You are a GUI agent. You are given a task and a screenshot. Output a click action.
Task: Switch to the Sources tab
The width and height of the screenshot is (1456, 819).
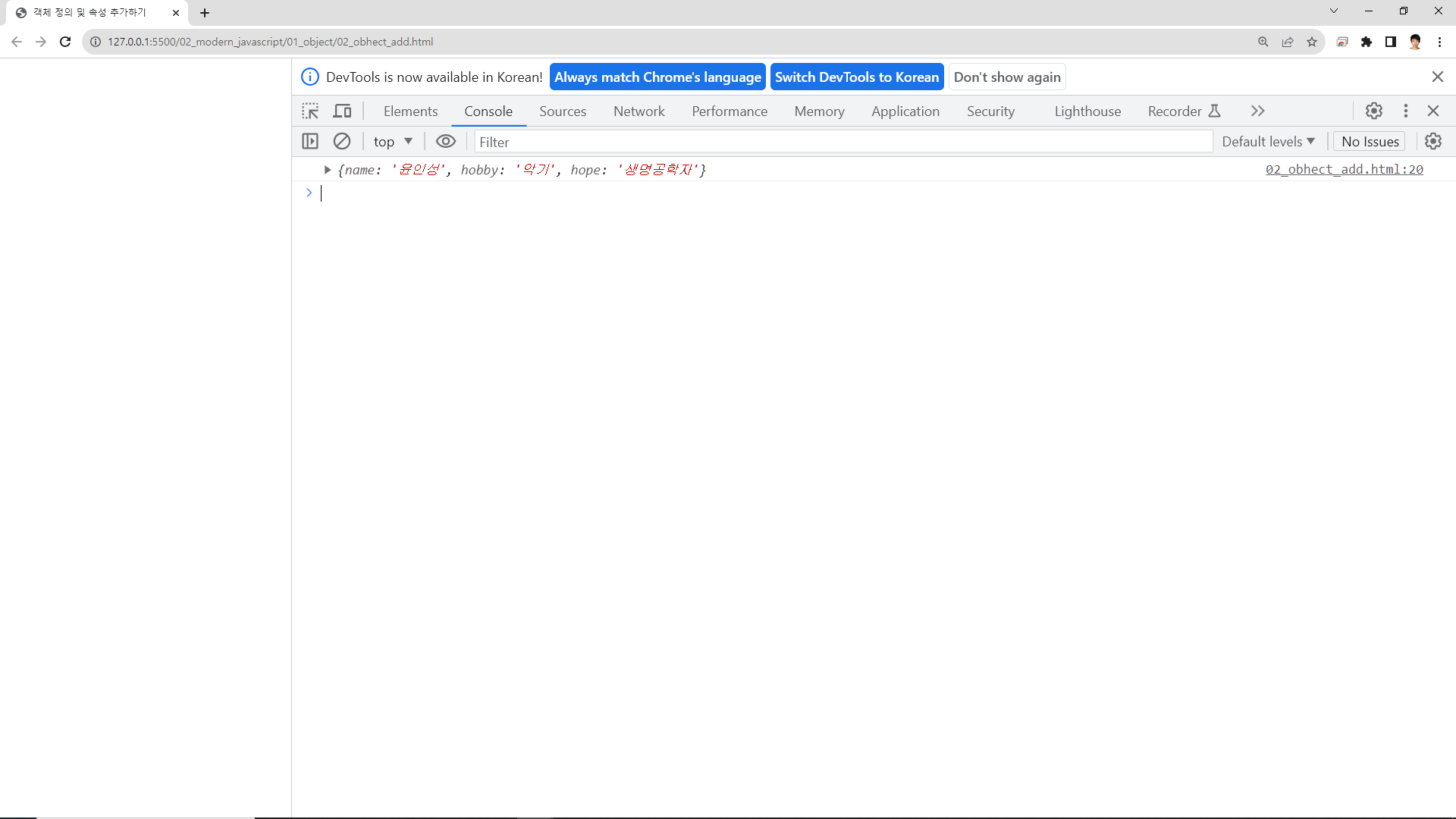coord(562,111)
